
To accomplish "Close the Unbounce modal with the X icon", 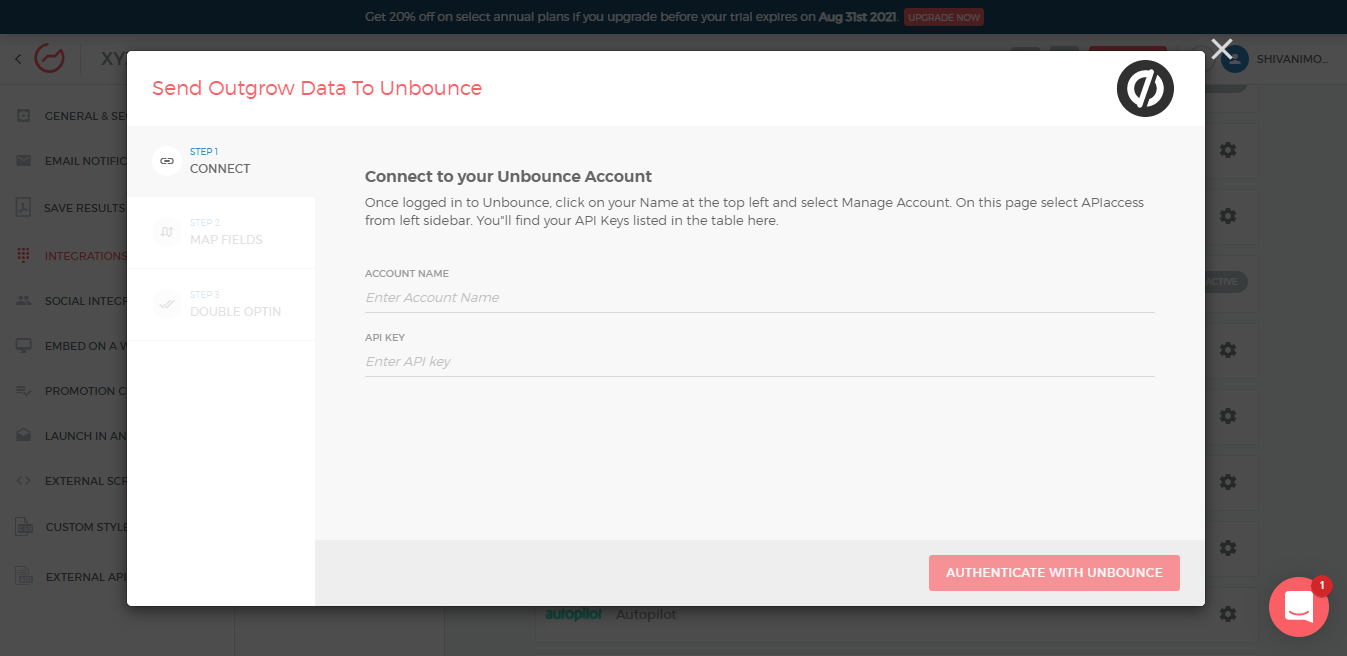I will (x=1221, y=49).
